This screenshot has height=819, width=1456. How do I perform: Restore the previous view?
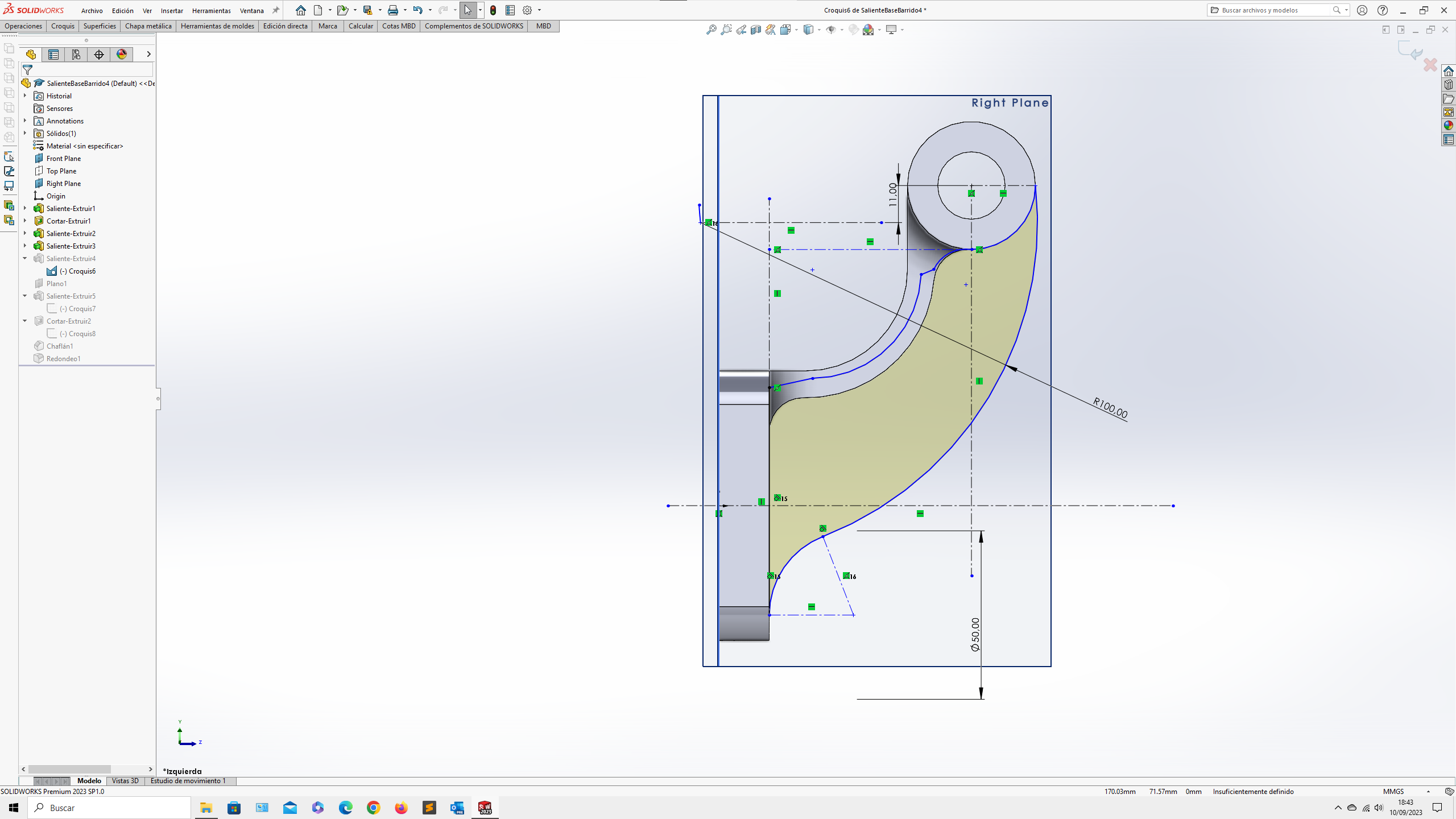click(x=741, y=30)
